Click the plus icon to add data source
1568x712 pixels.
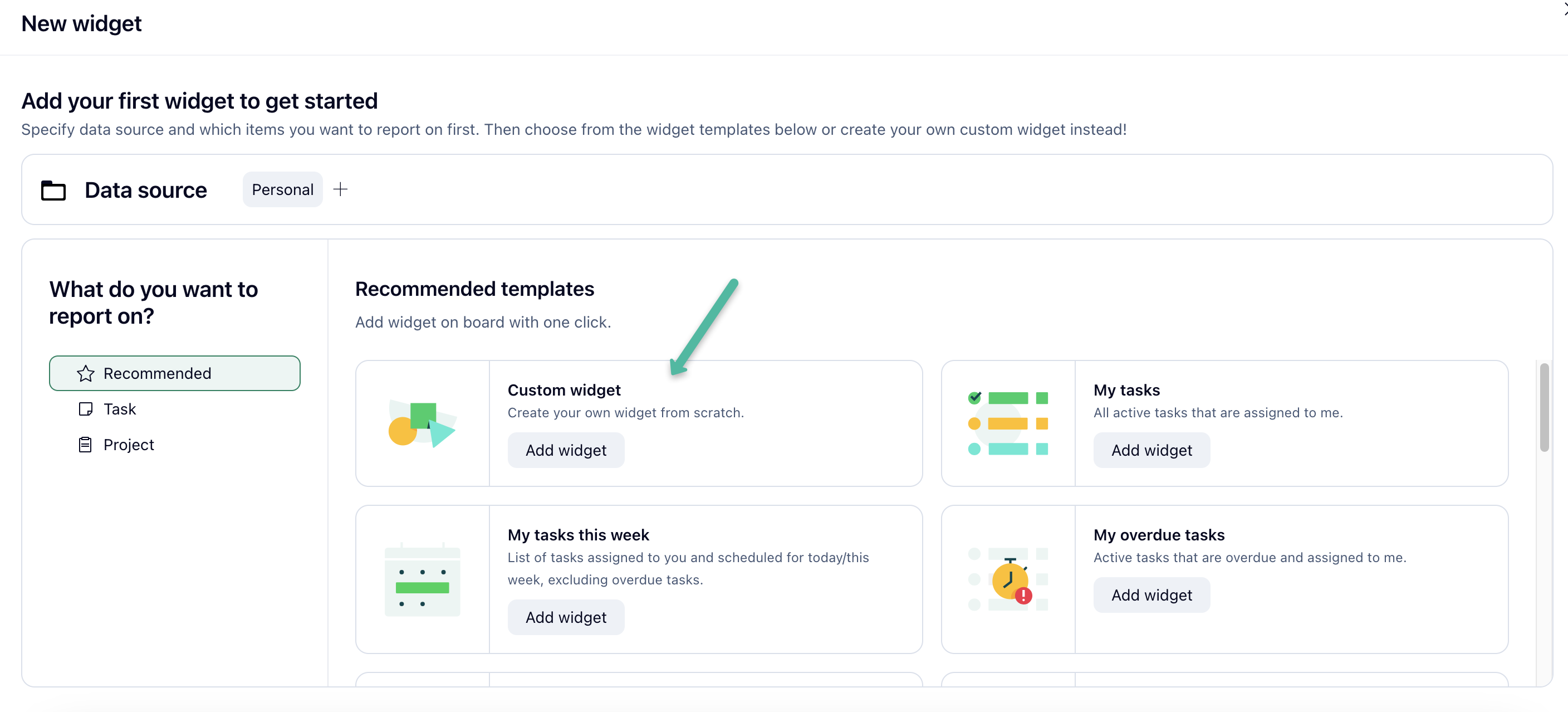coord(340,189)
